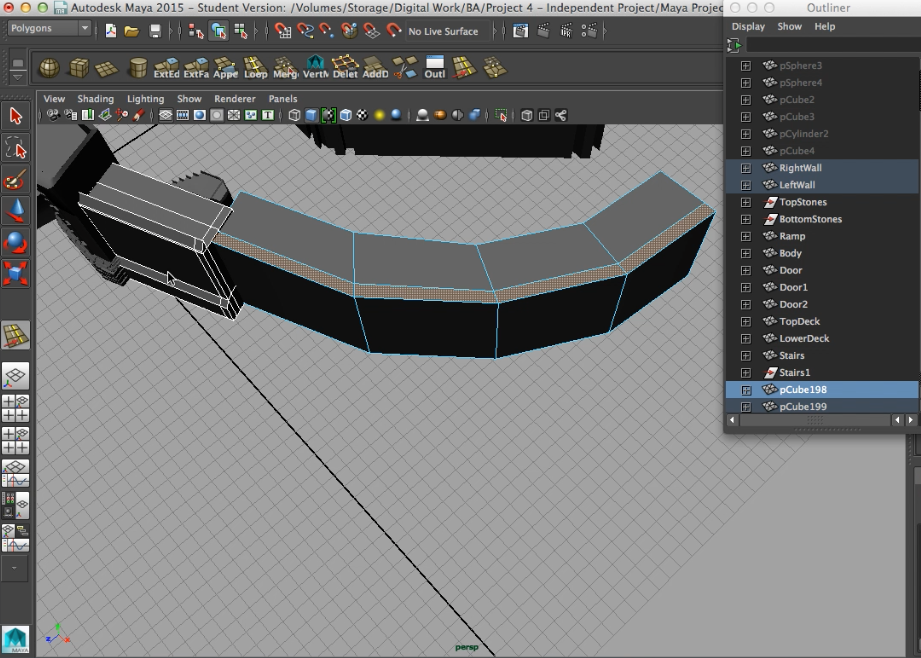The image size is (921, 658).
Task: Select LowerDeck in the Outliner list
Action: click(803, 338)
